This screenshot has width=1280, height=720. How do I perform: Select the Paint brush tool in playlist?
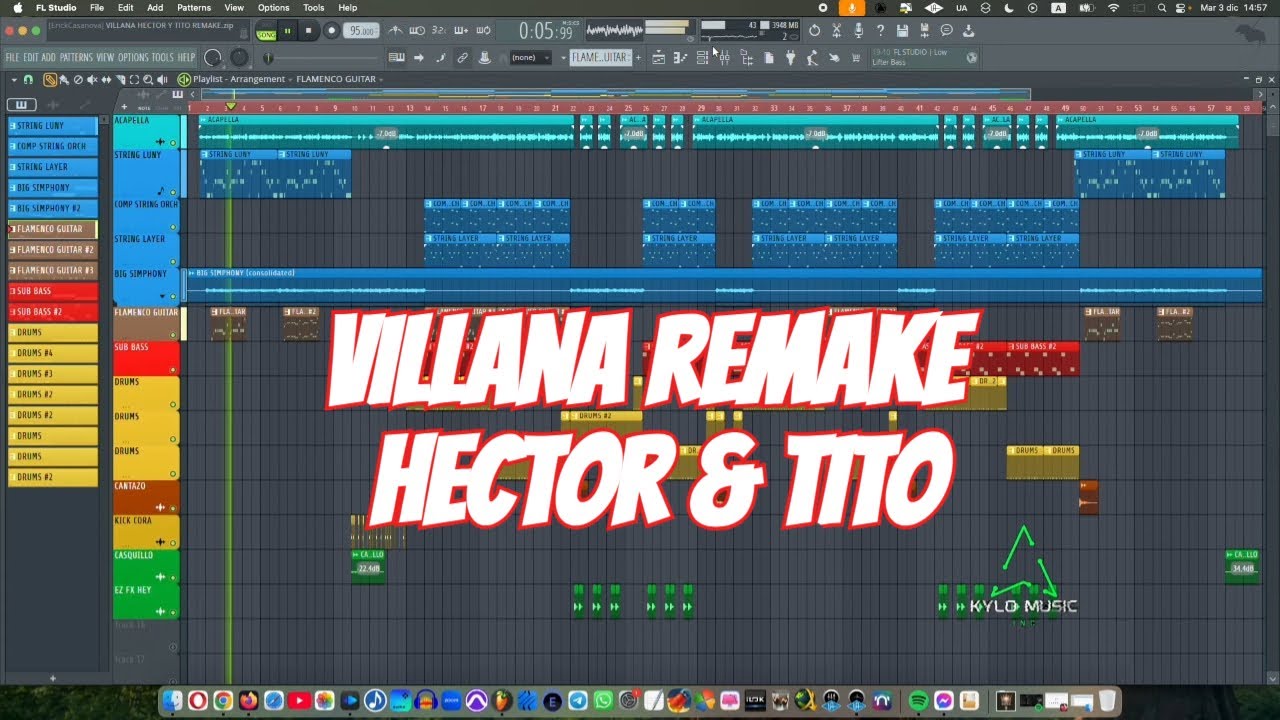[64, 80]
